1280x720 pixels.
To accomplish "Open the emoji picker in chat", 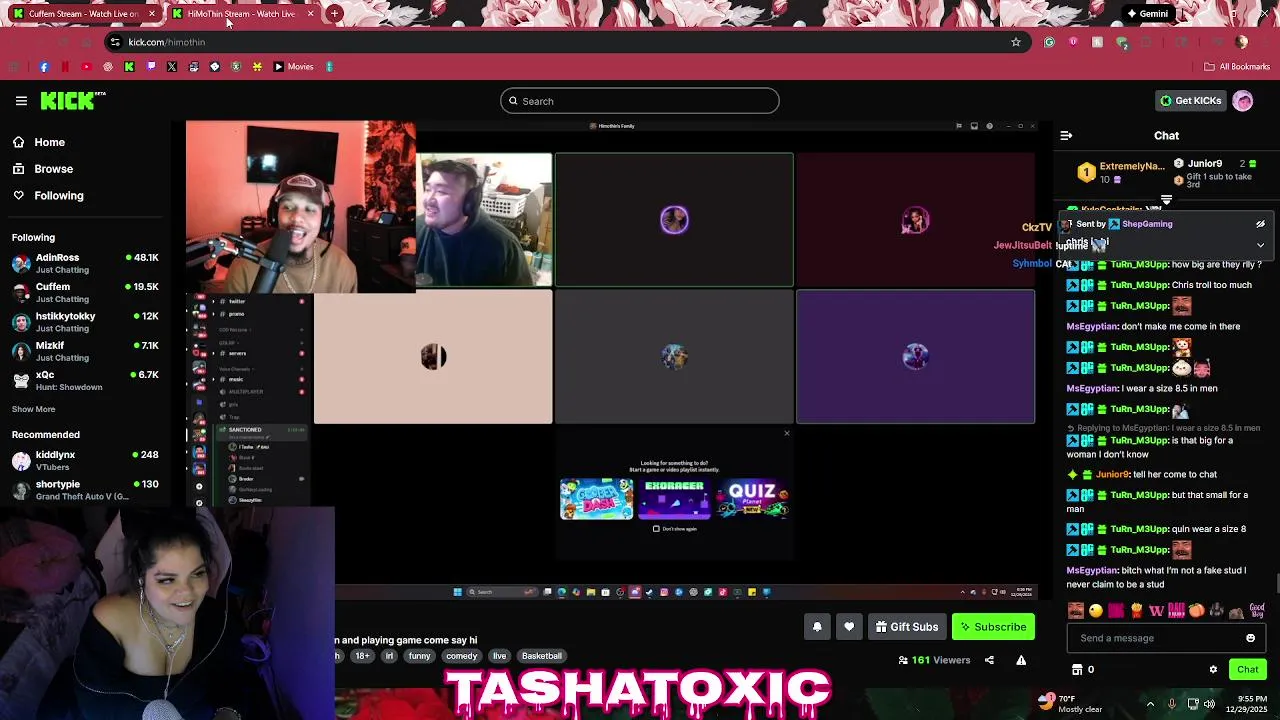I will coord(1250,638).
